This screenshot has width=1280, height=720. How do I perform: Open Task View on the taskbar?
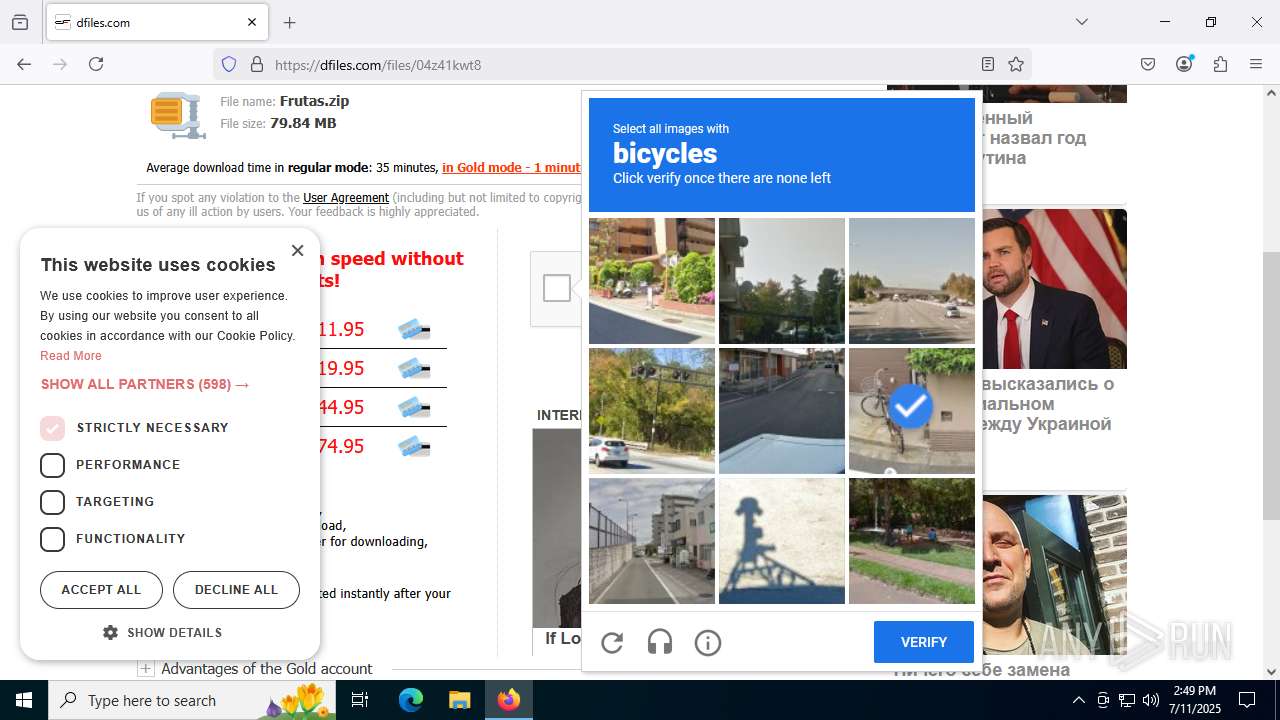360,700
